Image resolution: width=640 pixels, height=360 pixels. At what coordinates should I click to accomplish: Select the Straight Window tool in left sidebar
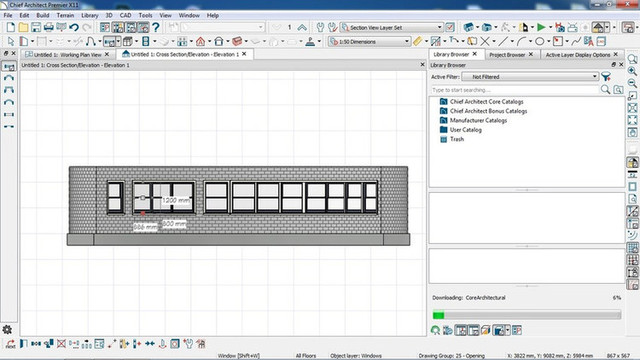(x=9, y=67)
